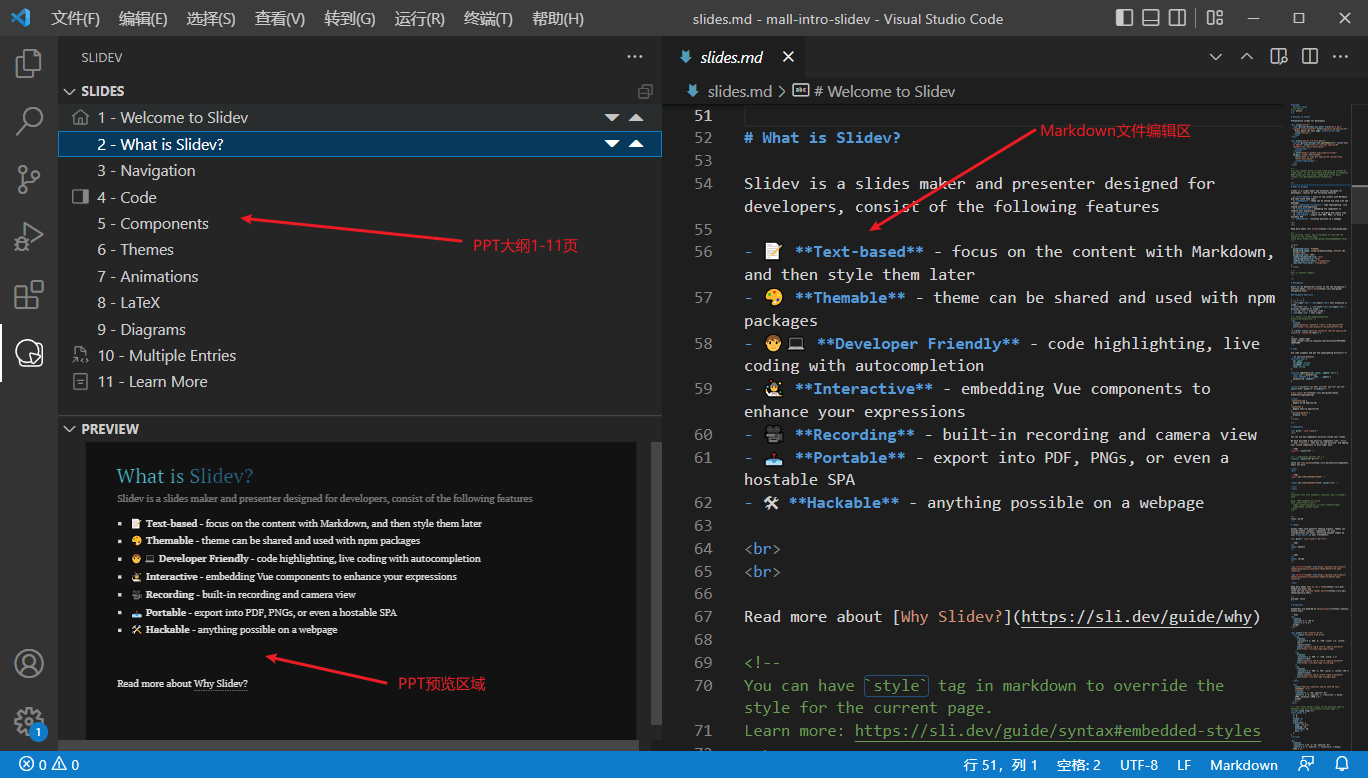Select slide '3 - Navigation'
The width and height of the screenshot is (1368, 778).
(360, 171)
